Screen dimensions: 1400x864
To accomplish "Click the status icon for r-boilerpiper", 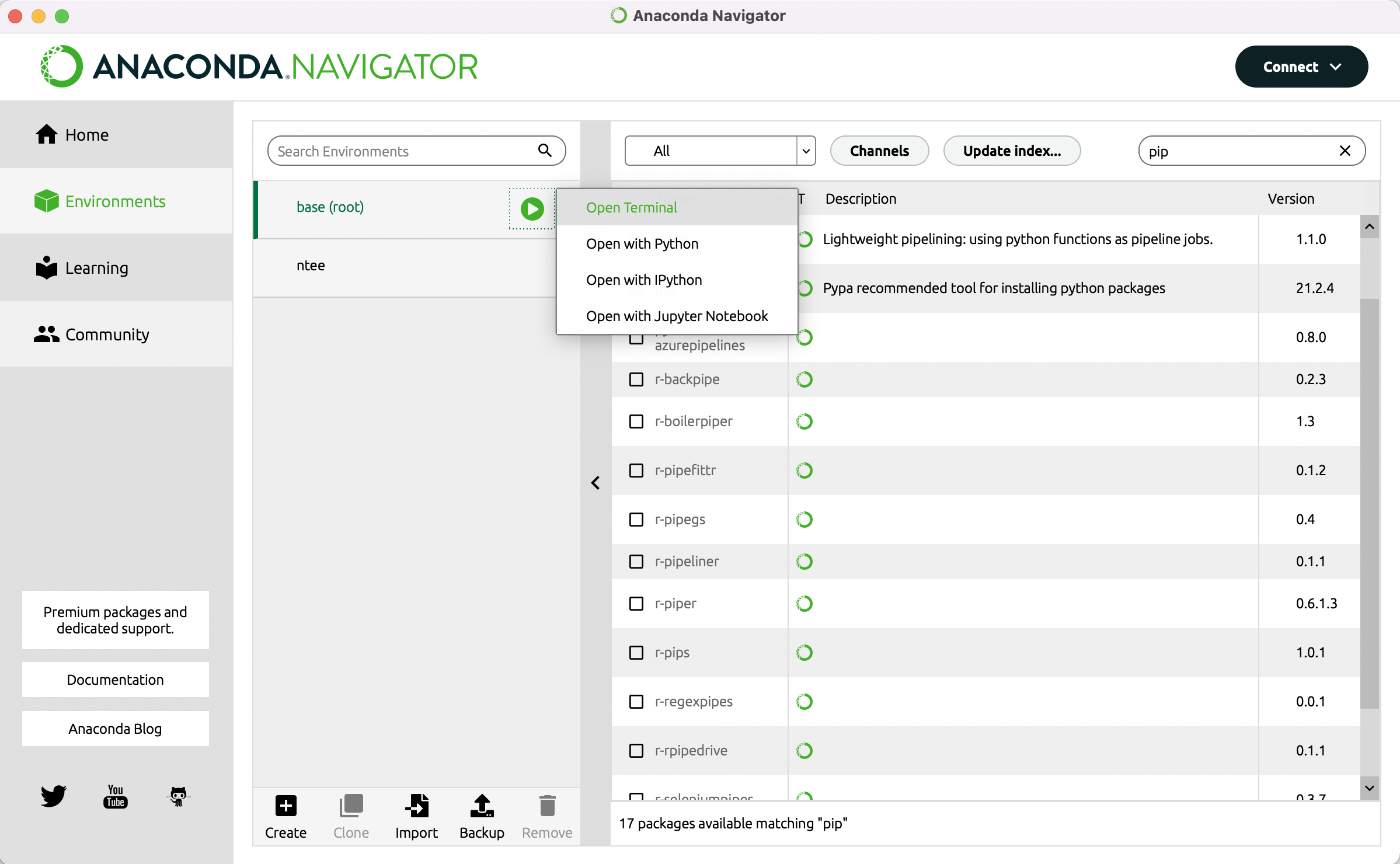I will [x=805, y=421].
